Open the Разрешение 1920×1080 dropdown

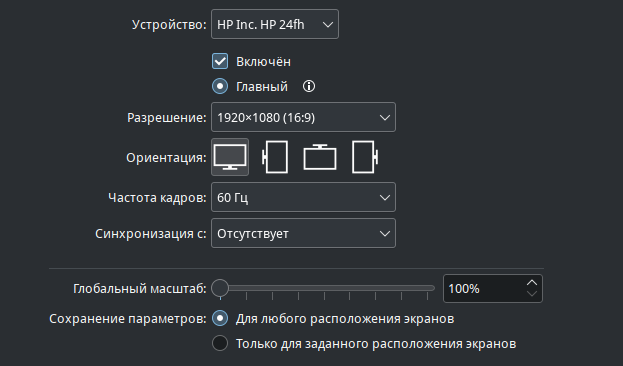tap(303, 117)
